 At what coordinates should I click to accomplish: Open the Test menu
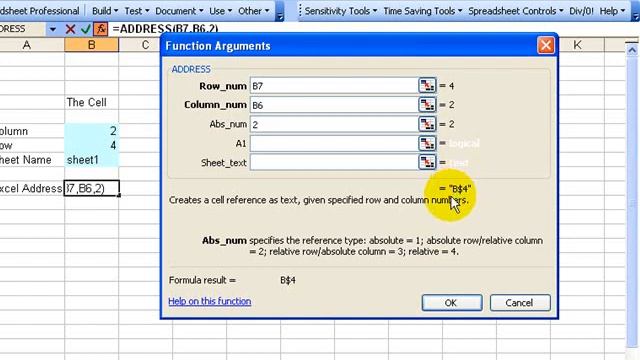pyautogui.click(x=137, y=11)
